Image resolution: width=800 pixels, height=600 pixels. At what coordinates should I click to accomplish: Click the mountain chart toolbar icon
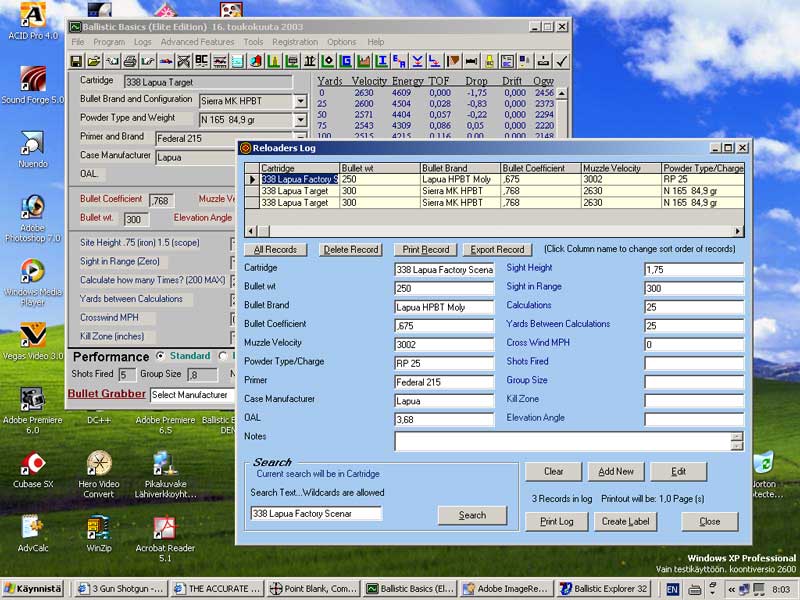coord(364,61)
